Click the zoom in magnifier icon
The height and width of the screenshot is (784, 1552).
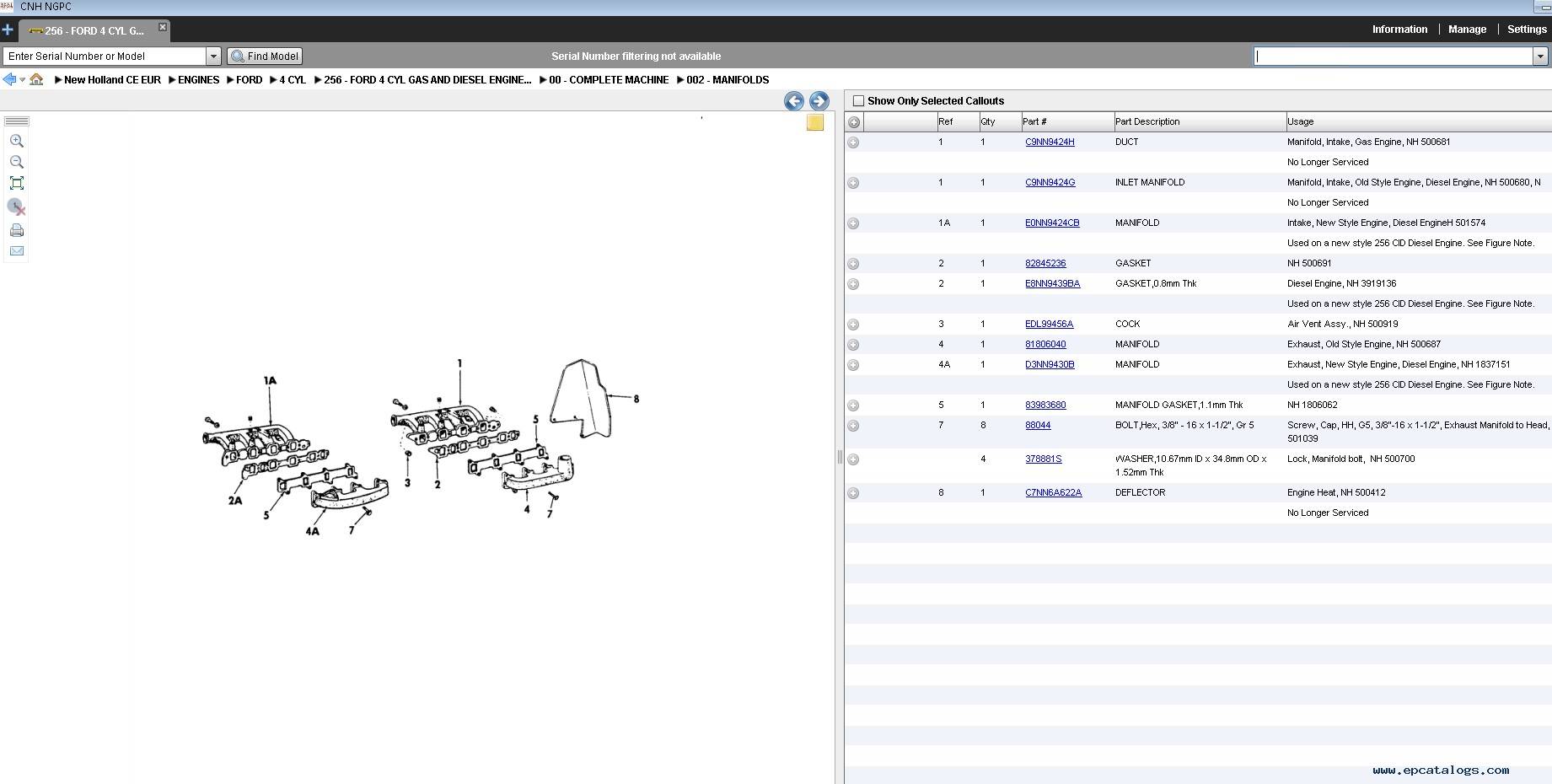coord(16,141)
